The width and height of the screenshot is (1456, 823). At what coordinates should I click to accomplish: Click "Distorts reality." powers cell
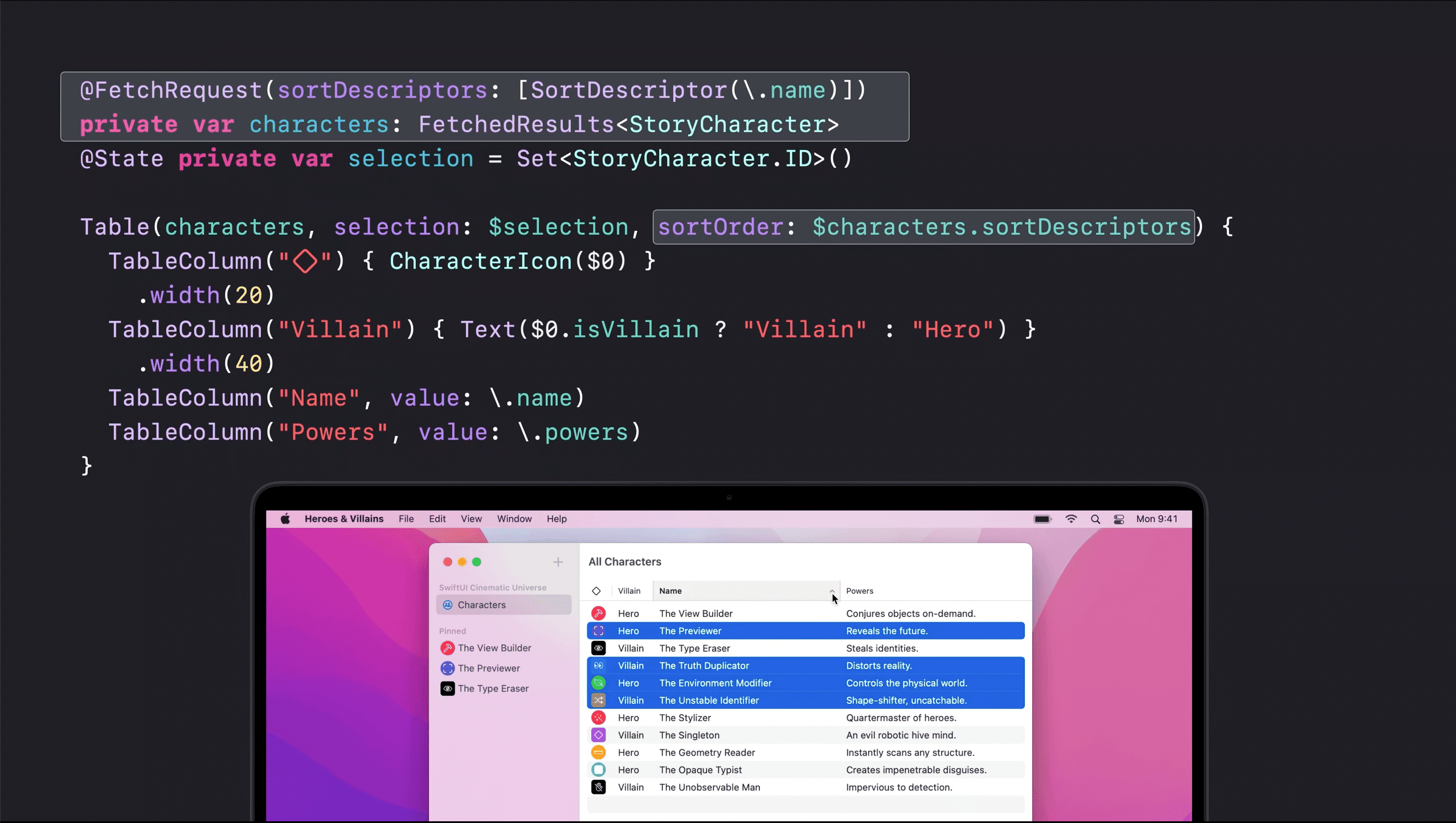tap(878, 666)
